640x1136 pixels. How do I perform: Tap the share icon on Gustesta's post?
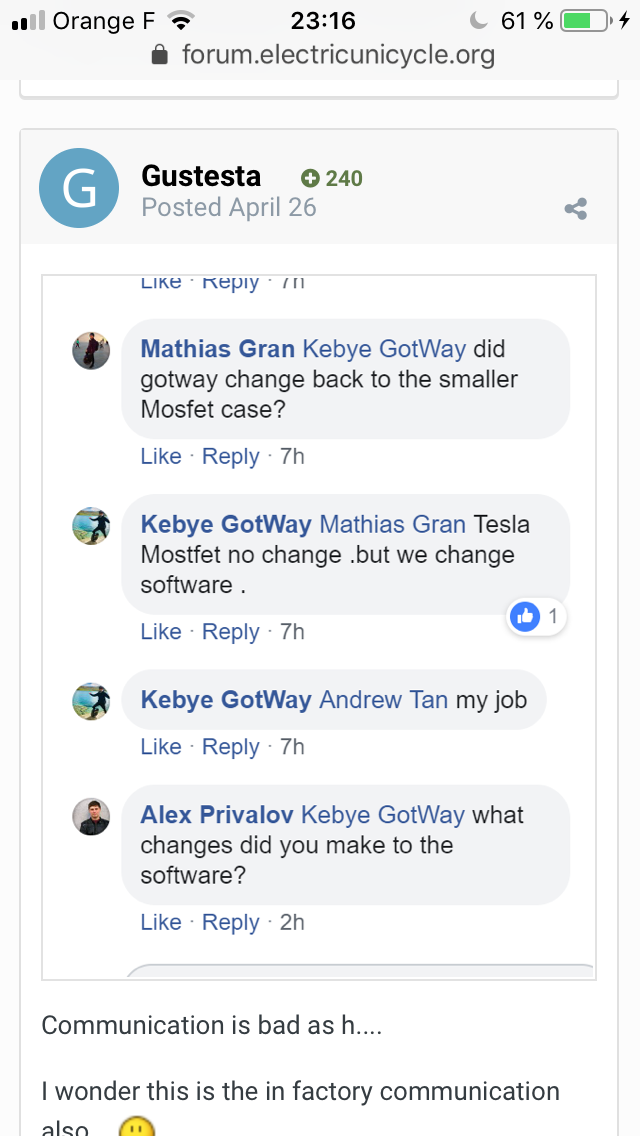[575, 209]
